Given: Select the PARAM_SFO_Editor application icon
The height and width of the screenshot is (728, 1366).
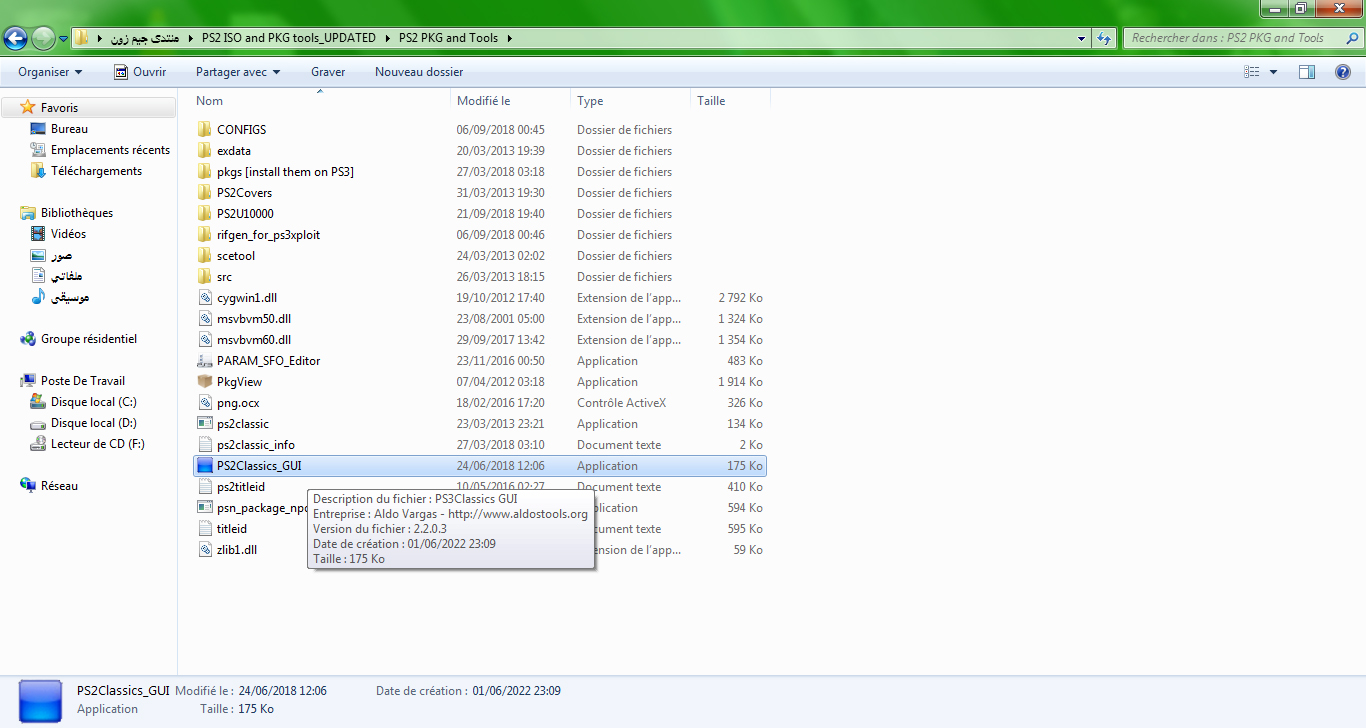Looking at the screenshot, I should coord(204,361).
